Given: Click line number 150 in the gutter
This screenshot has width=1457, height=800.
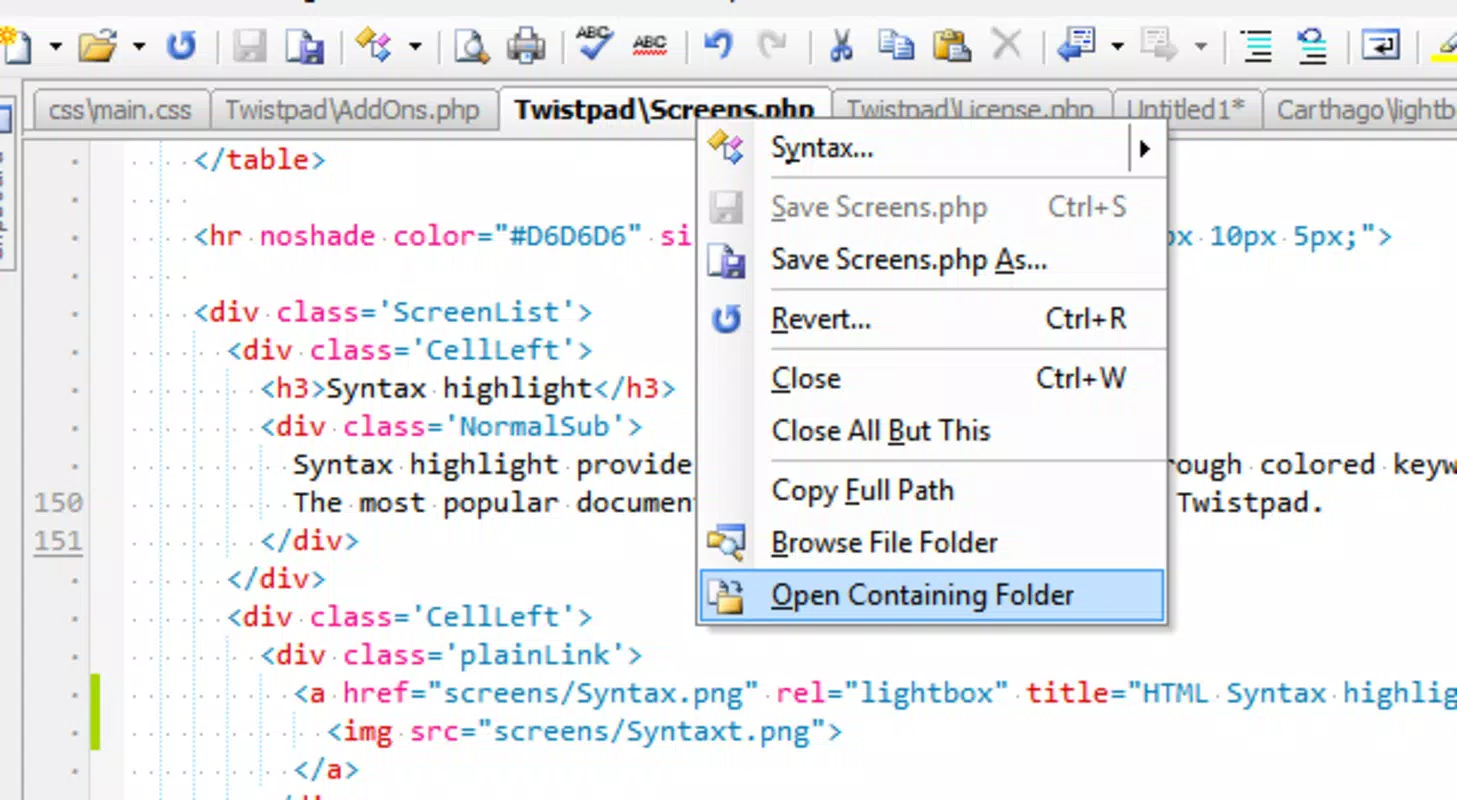Looking at the screenshot, I should point(58,502).
